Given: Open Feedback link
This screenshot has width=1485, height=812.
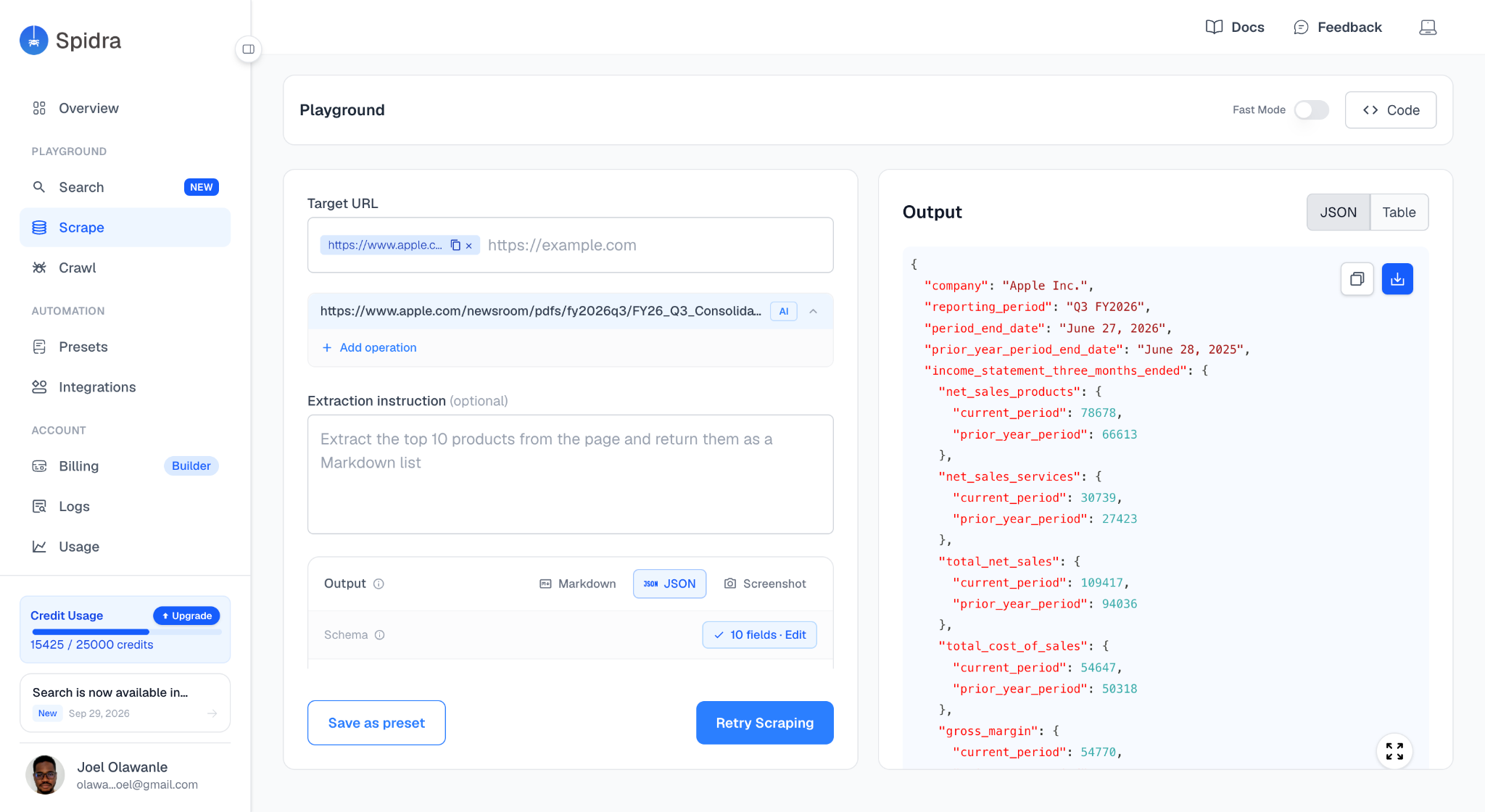Looking at the screenshot, I should point(1338,28).
